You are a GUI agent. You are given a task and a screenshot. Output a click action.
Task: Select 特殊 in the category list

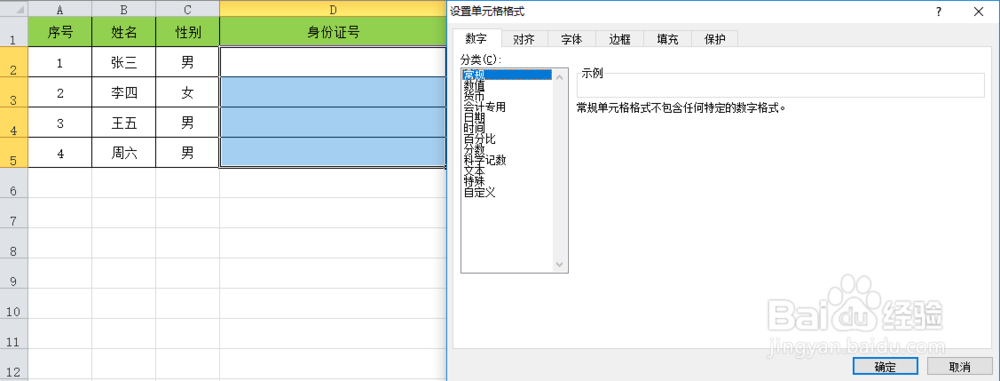point(508,181)
